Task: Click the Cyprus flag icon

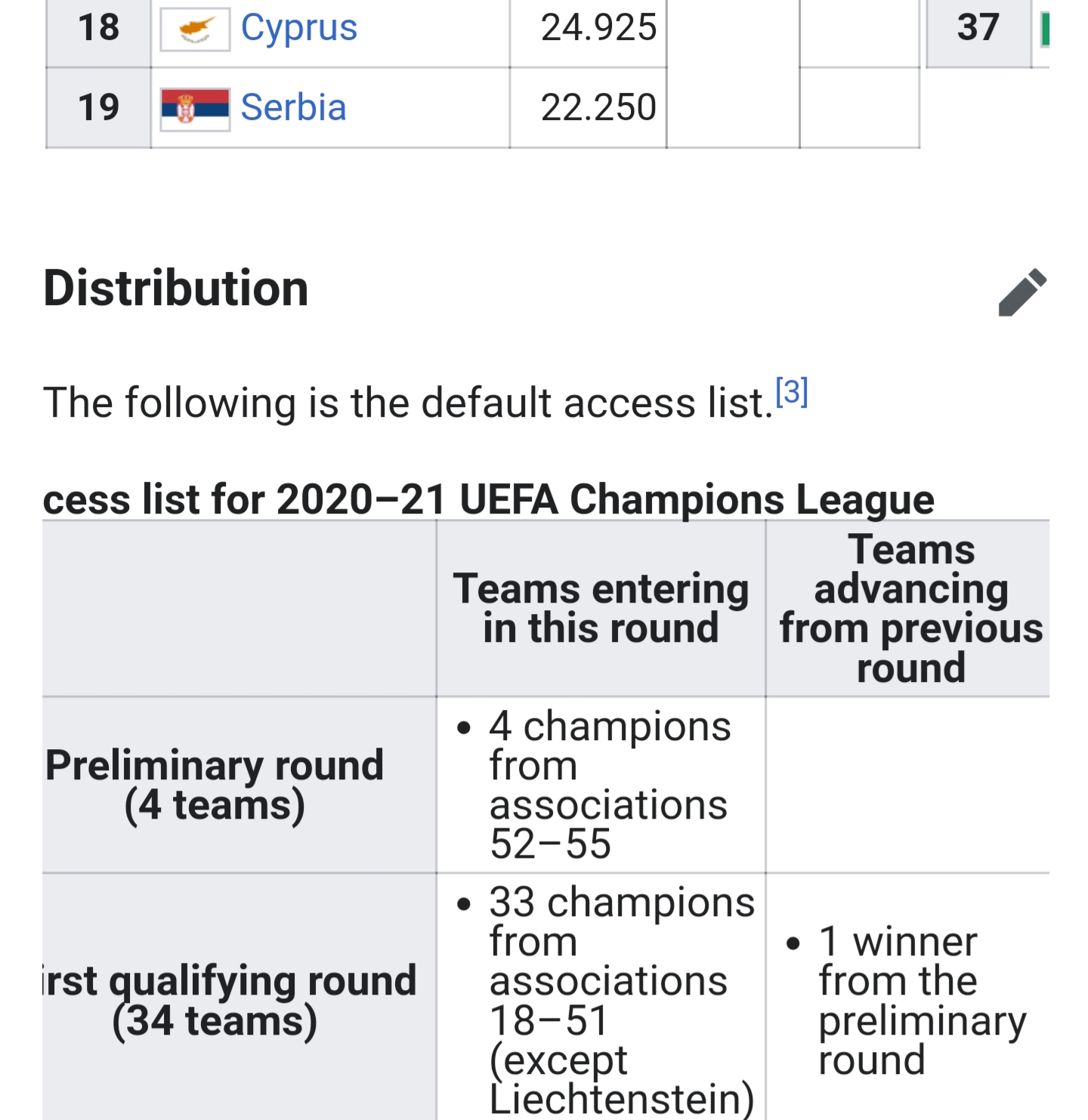Action: pyautogui.click(x=195, y=29)
